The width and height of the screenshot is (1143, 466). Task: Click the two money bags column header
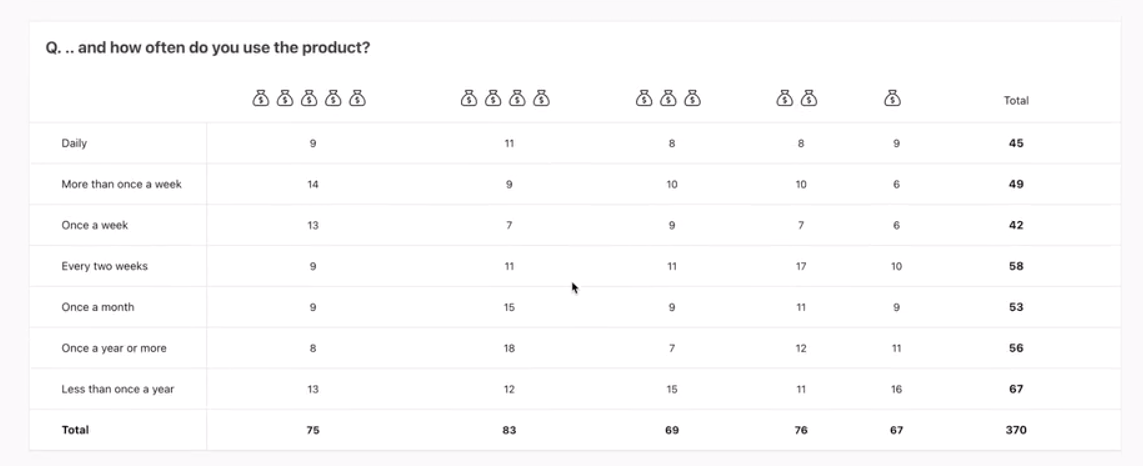tap(797, 98)
